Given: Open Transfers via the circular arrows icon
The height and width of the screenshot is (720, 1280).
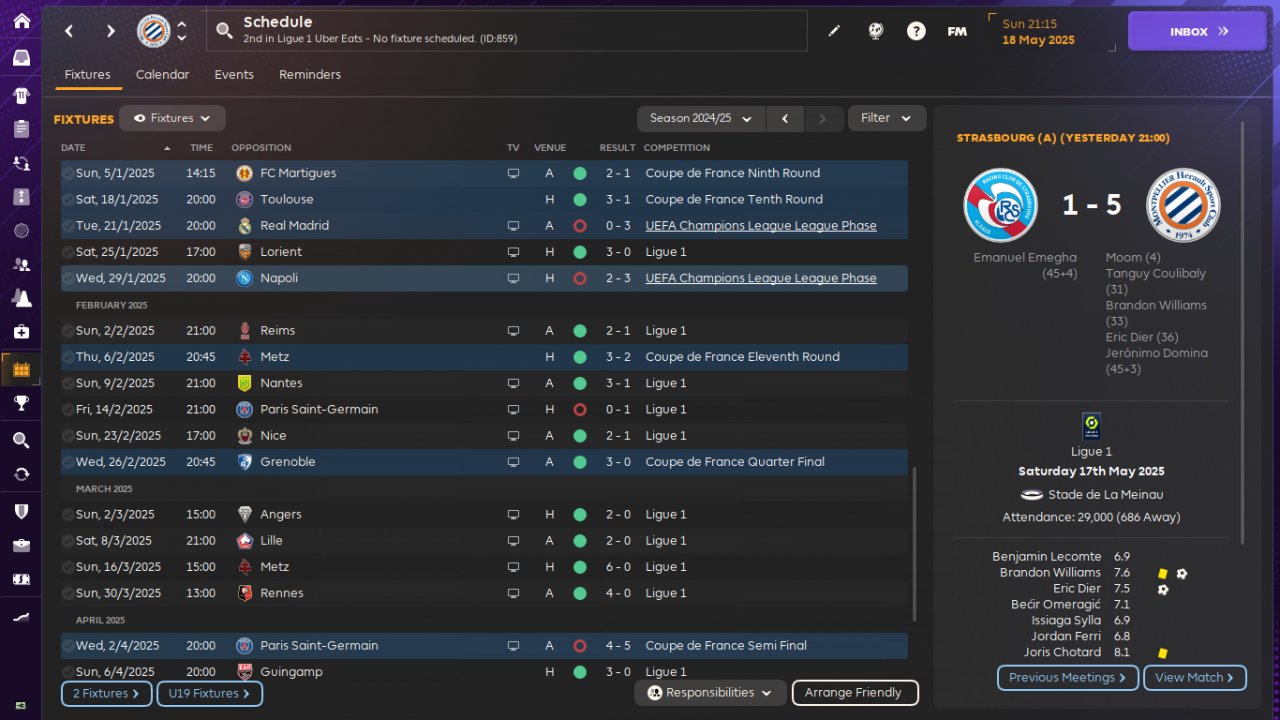Looking at the screenshot, I should point(21,474).
